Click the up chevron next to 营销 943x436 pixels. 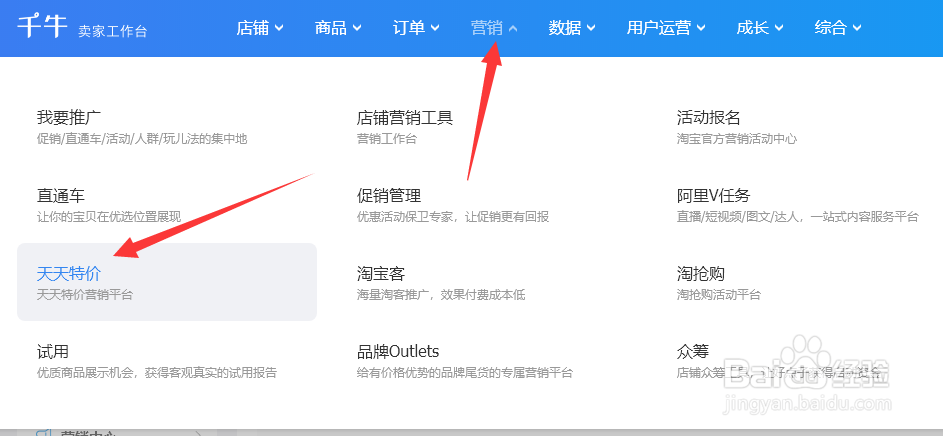click(513, 28)
